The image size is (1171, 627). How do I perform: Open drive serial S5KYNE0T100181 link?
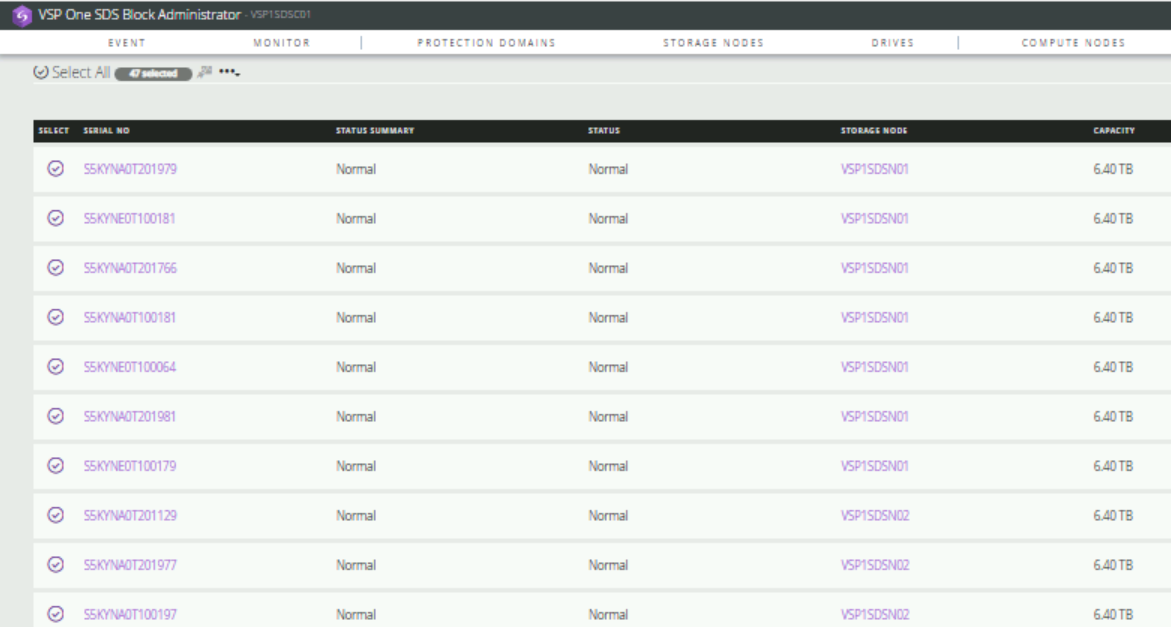click(129, 219)
